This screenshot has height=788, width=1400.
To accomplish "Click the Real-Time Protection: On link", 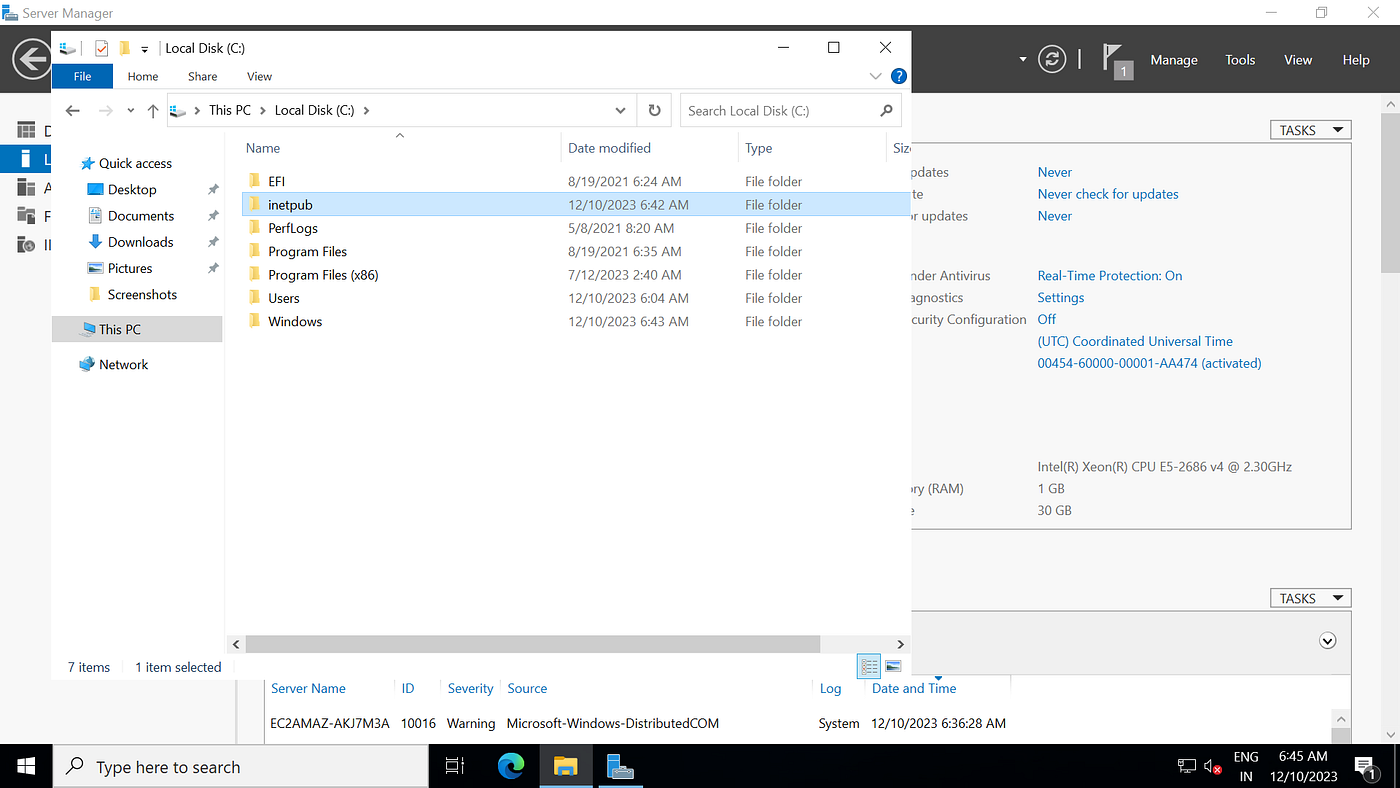I will [1110, 276].
